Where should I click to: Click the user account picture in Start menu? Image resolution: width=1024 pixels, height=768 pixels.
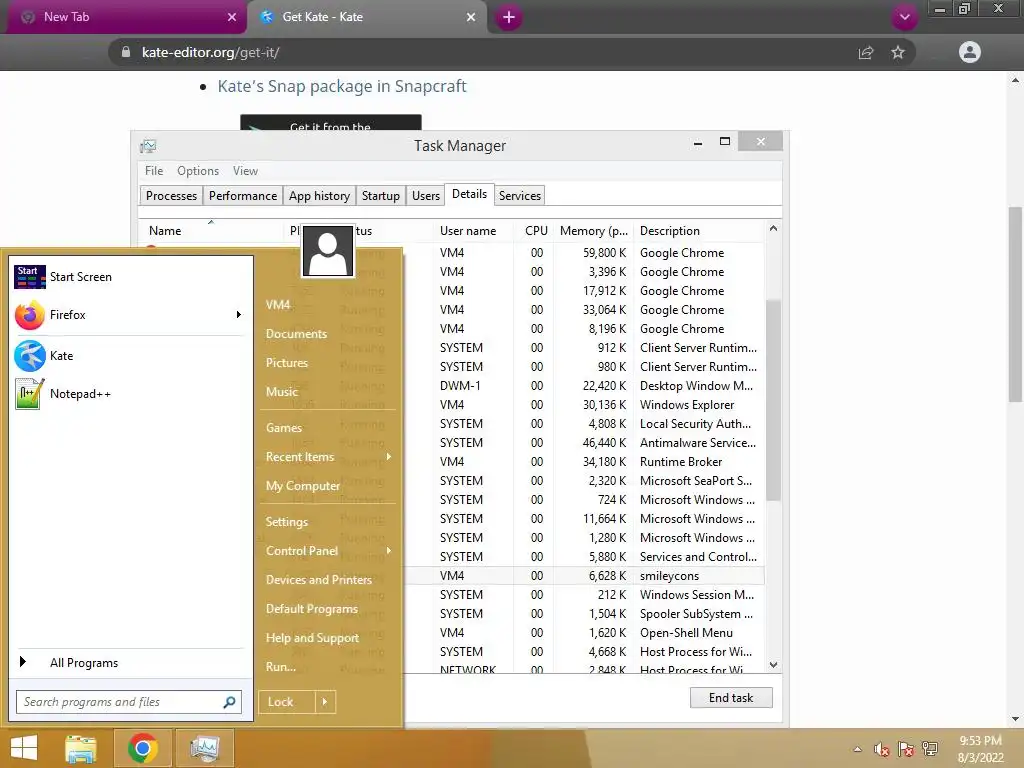[327, 251]
